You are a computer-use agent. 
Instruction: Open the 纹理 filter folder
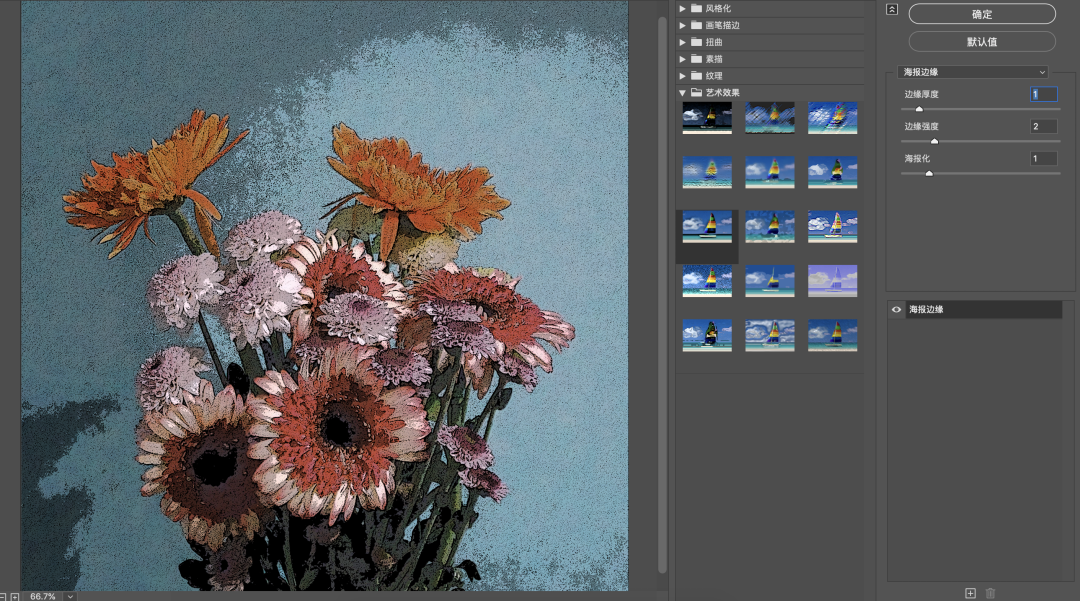click(x=713, y=76)
